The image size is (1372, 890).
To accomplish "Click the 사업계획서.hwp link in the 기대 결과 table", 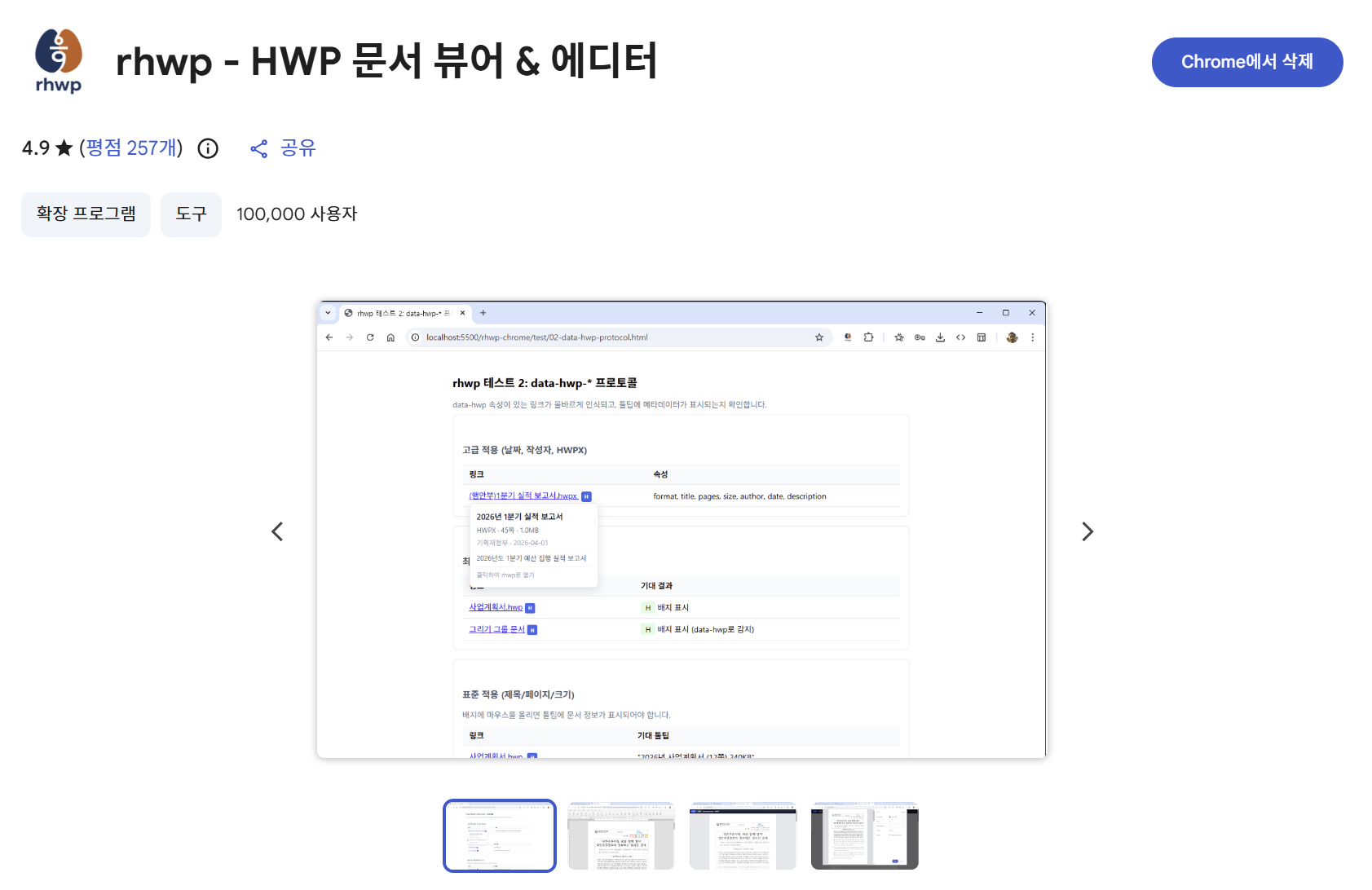I will click(x=496, y=607).
